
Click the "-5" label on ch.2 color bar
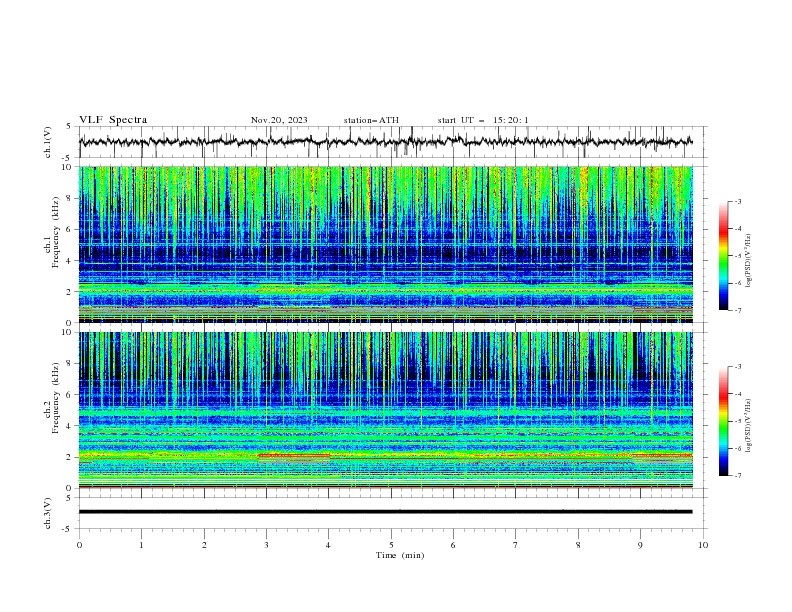tap(737, 421)
